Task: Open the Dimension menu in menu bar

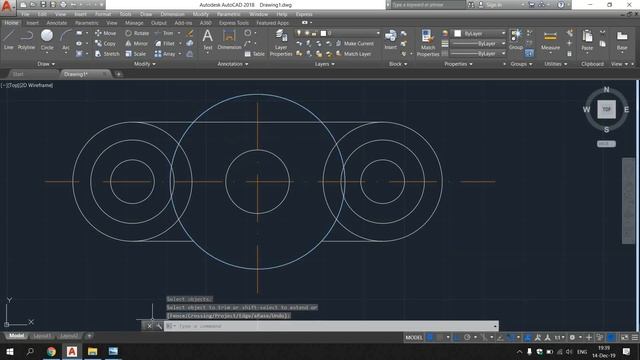Action: 172,14
